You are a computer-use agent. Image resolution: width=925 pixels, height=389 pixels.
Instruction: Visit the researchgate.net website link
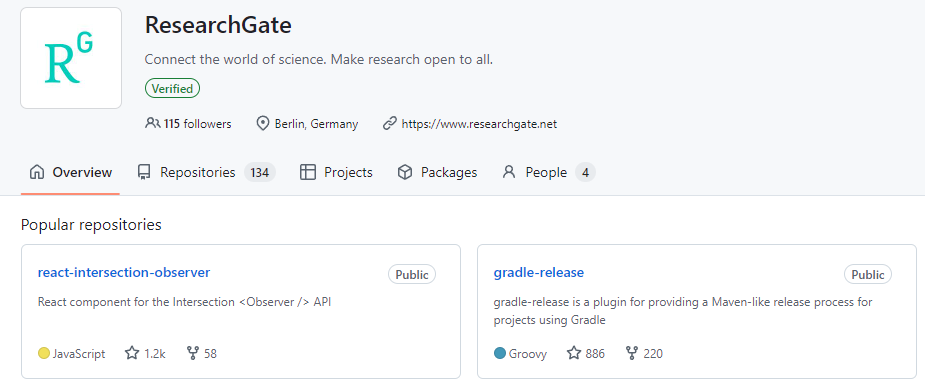[479, 124]
